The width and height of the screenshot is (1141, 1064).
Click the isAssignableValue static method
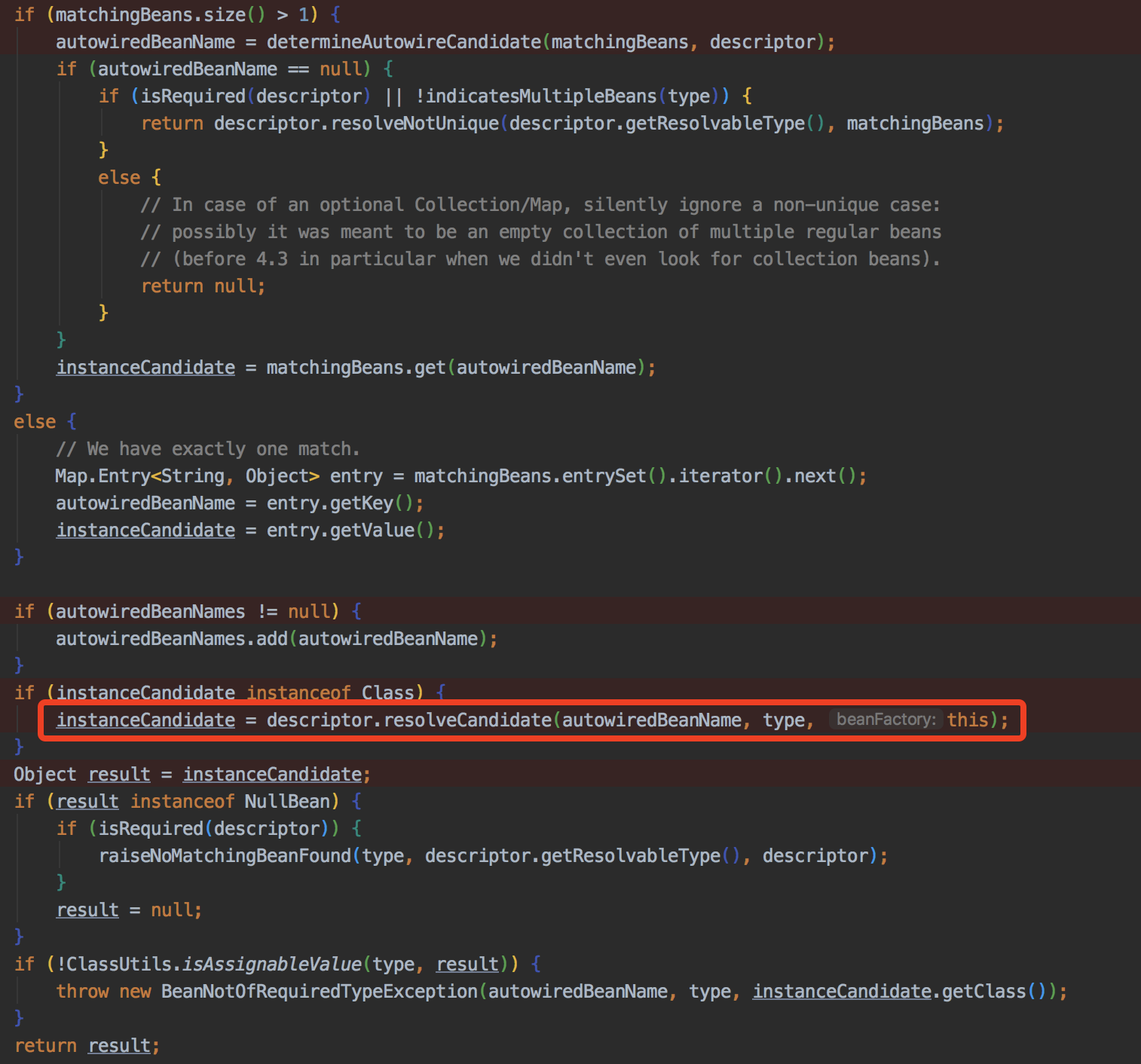click(272, 965)
